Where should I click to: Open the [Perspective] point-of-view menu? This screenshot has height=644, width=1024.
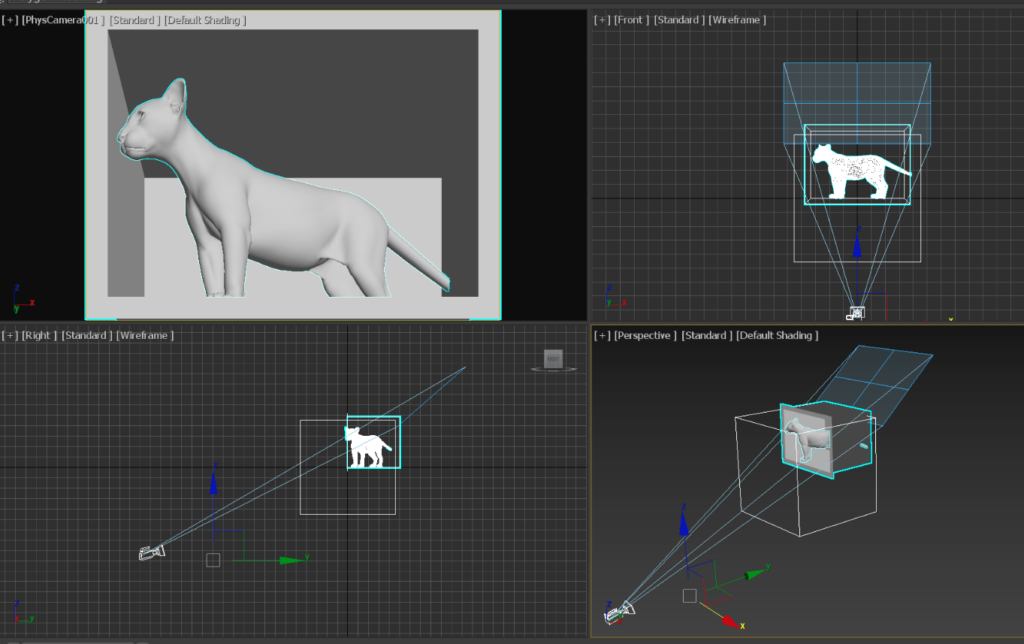(x=645, y=335)
